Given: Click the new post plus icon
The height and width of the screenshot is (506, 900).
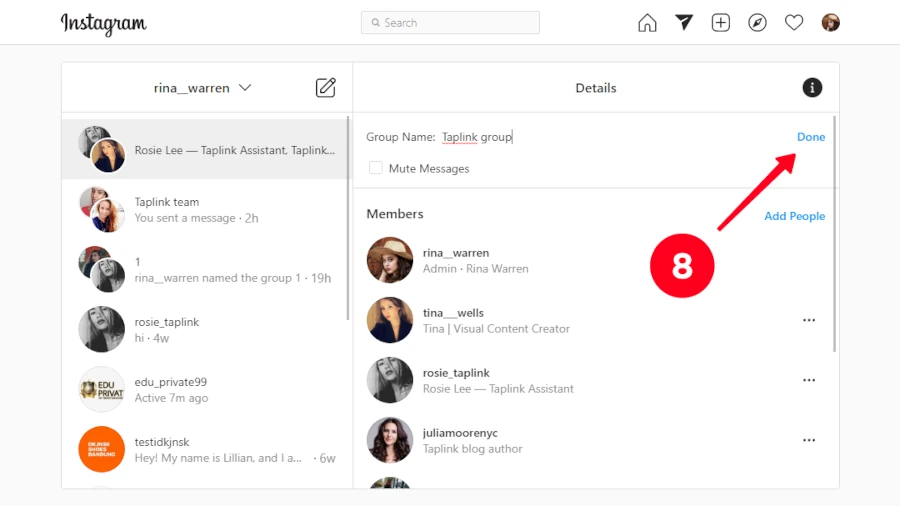Looking at the screenshot, I should 721,22.
